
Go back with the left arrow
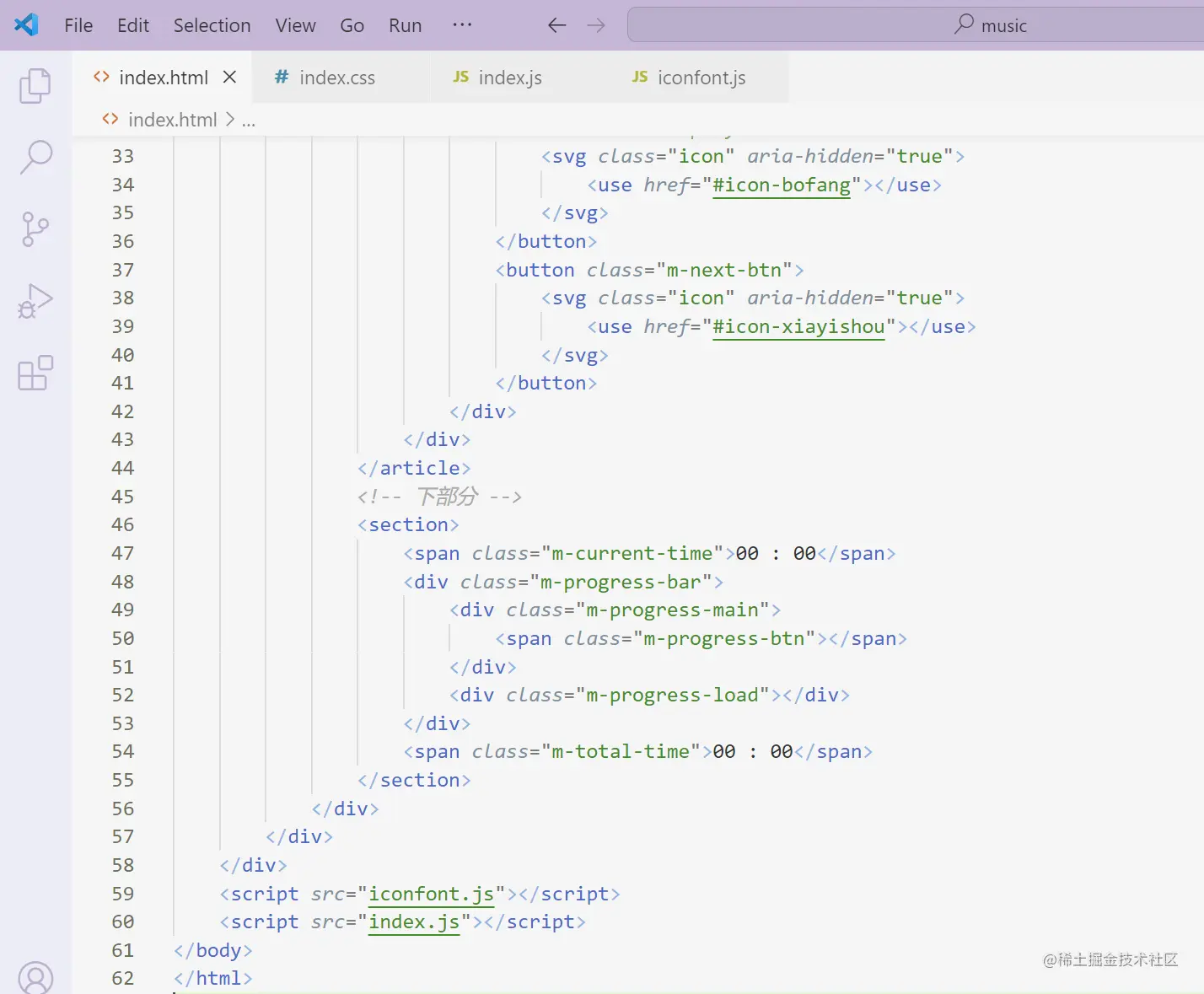click(556, 25)
